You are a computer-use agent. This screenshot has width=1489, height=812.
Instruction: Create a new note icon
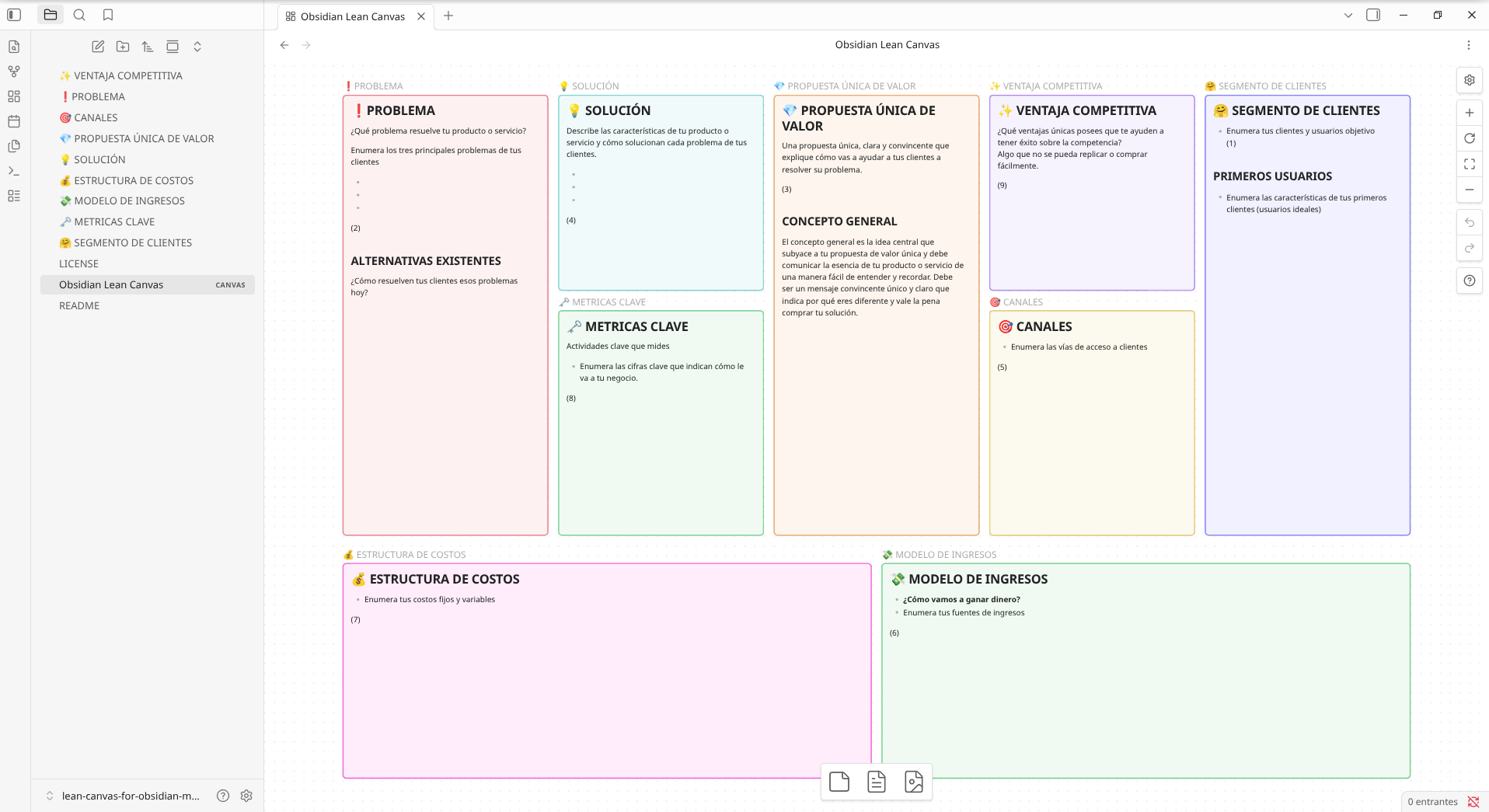pyautogui.click(x=98, y=47)
